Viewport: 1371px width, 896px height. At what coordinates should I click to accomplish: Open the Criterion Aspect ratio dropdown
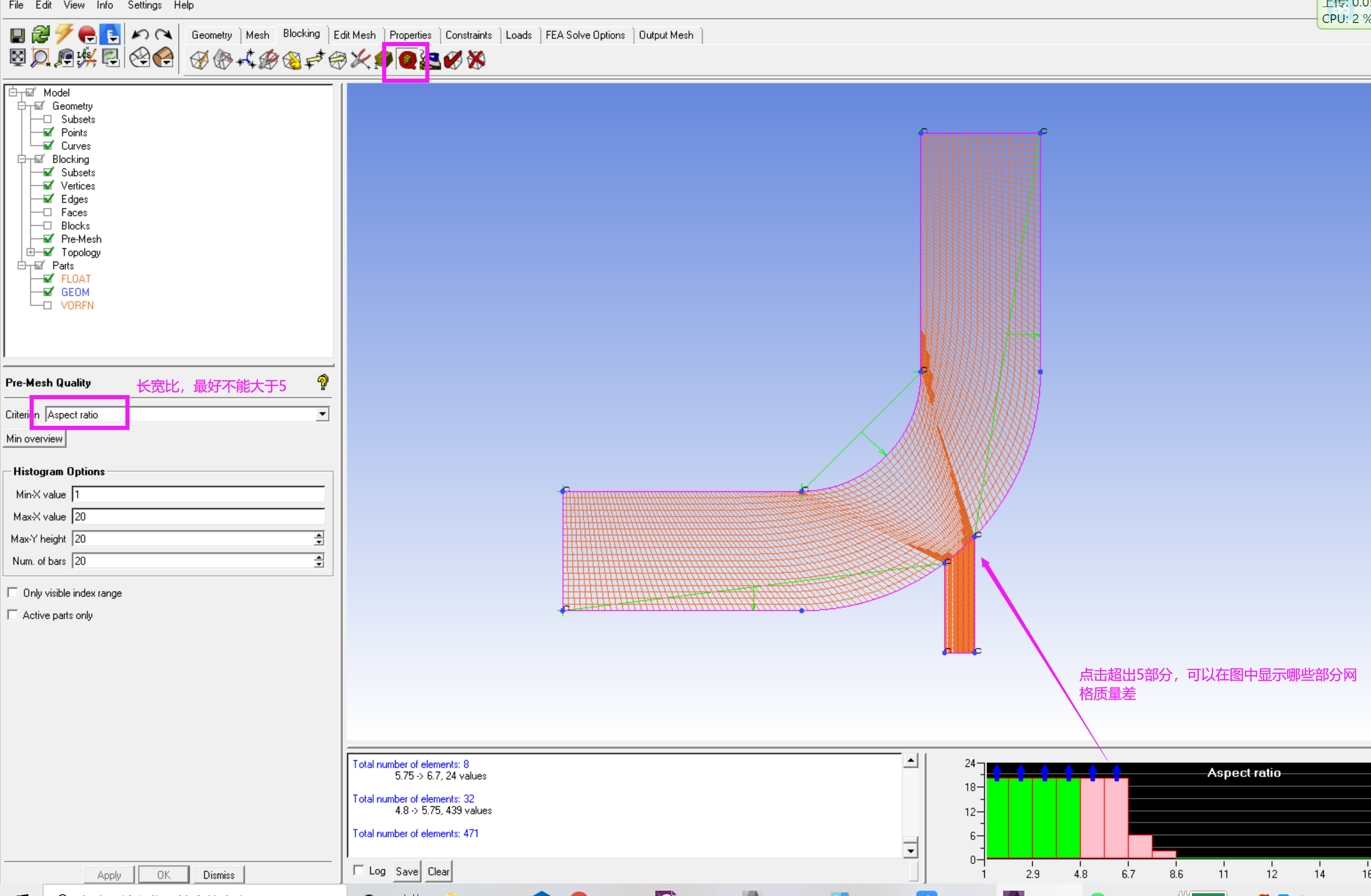[322, 415]
